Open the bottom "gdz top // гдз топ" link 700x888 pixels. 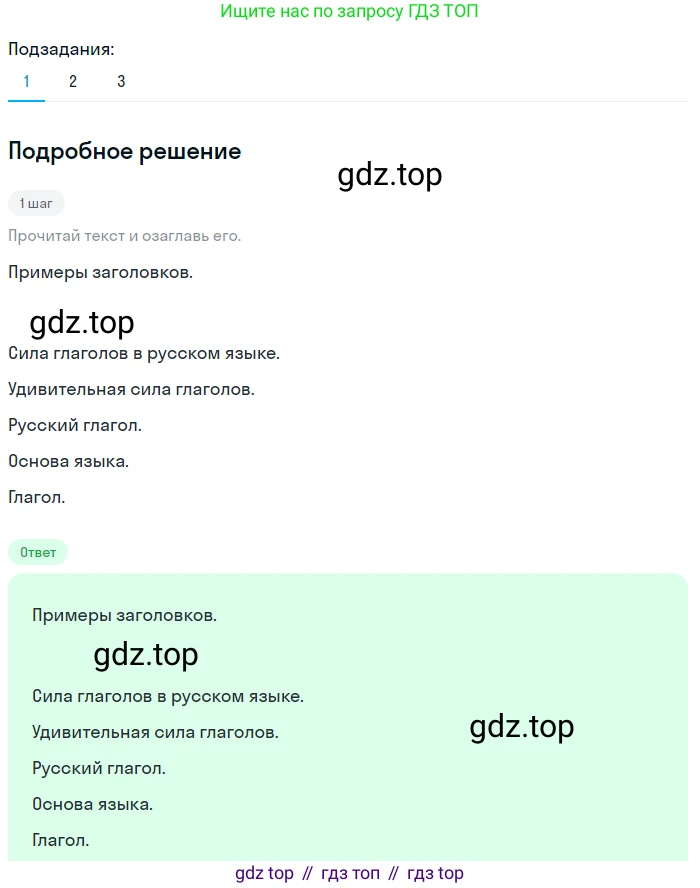[x=350, y=873]
